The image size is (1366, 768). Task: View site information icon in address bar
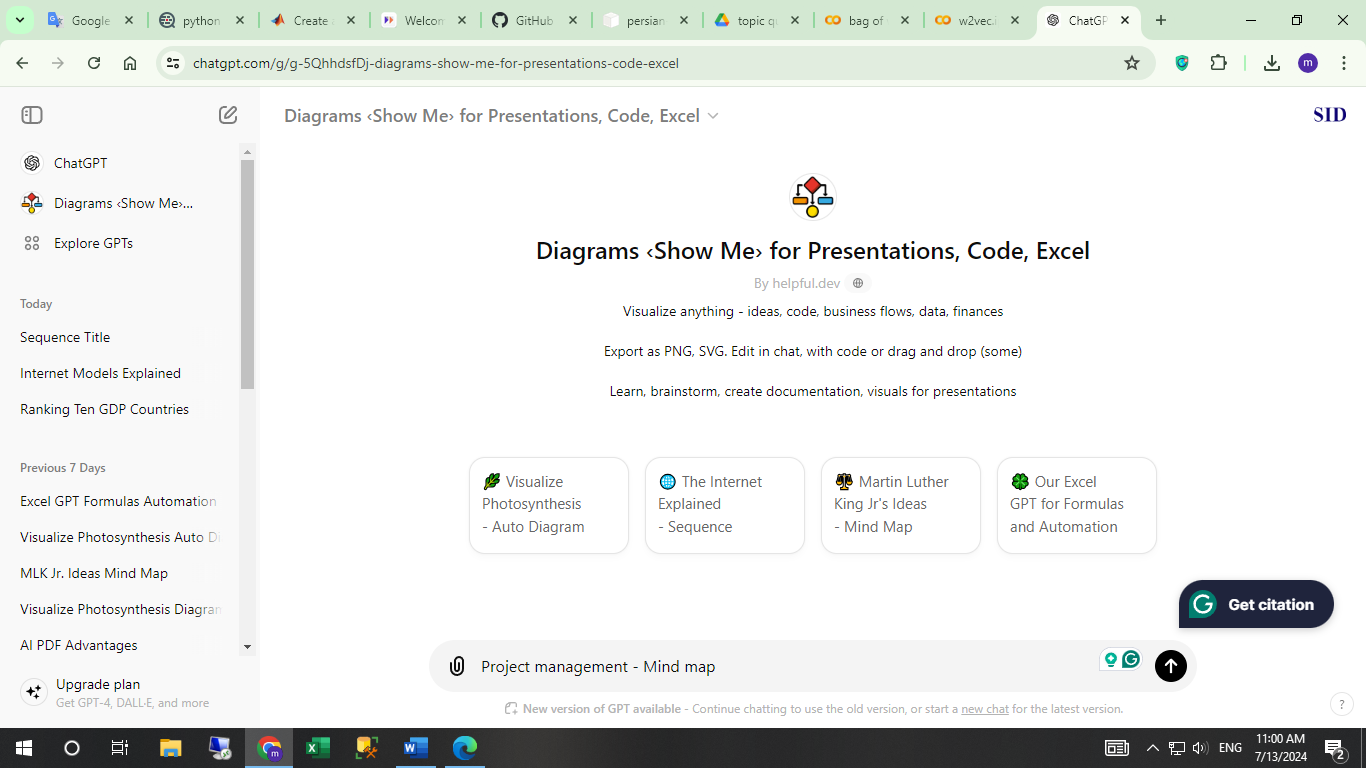(173, 63)
